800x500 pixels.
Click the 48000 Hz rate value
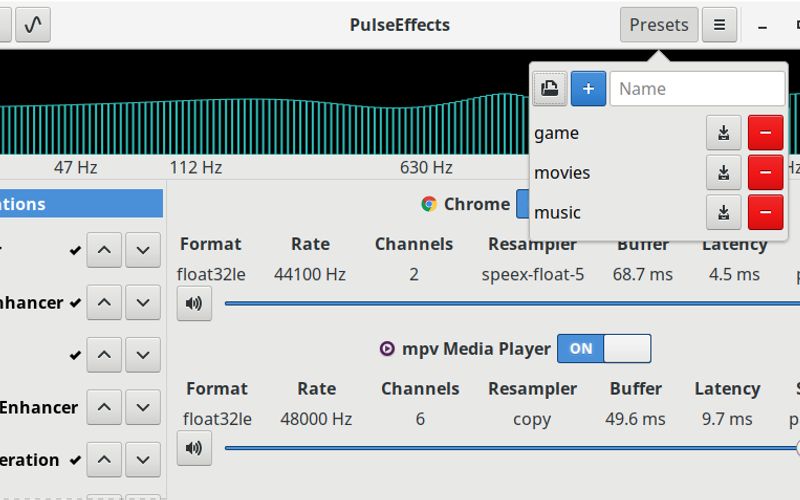(316, 419)
